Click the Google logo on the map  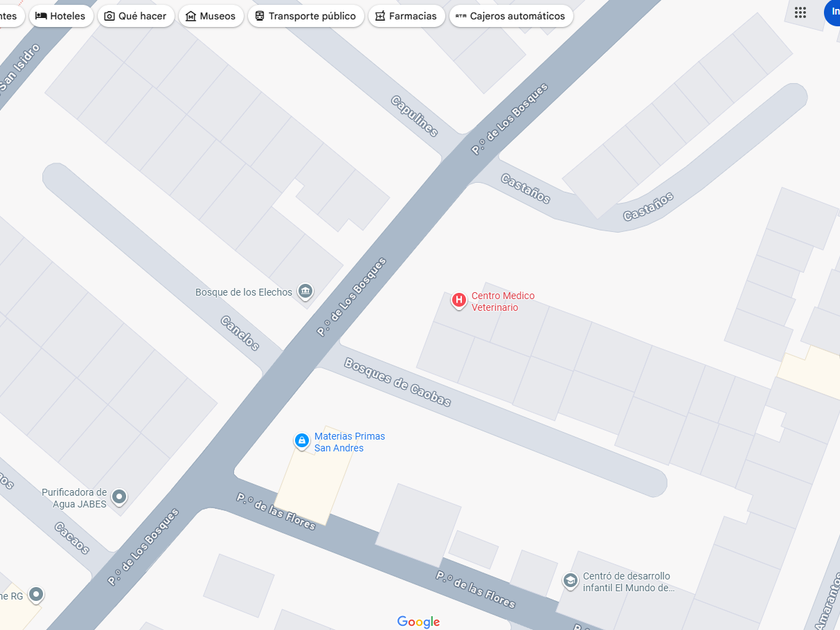418,621
